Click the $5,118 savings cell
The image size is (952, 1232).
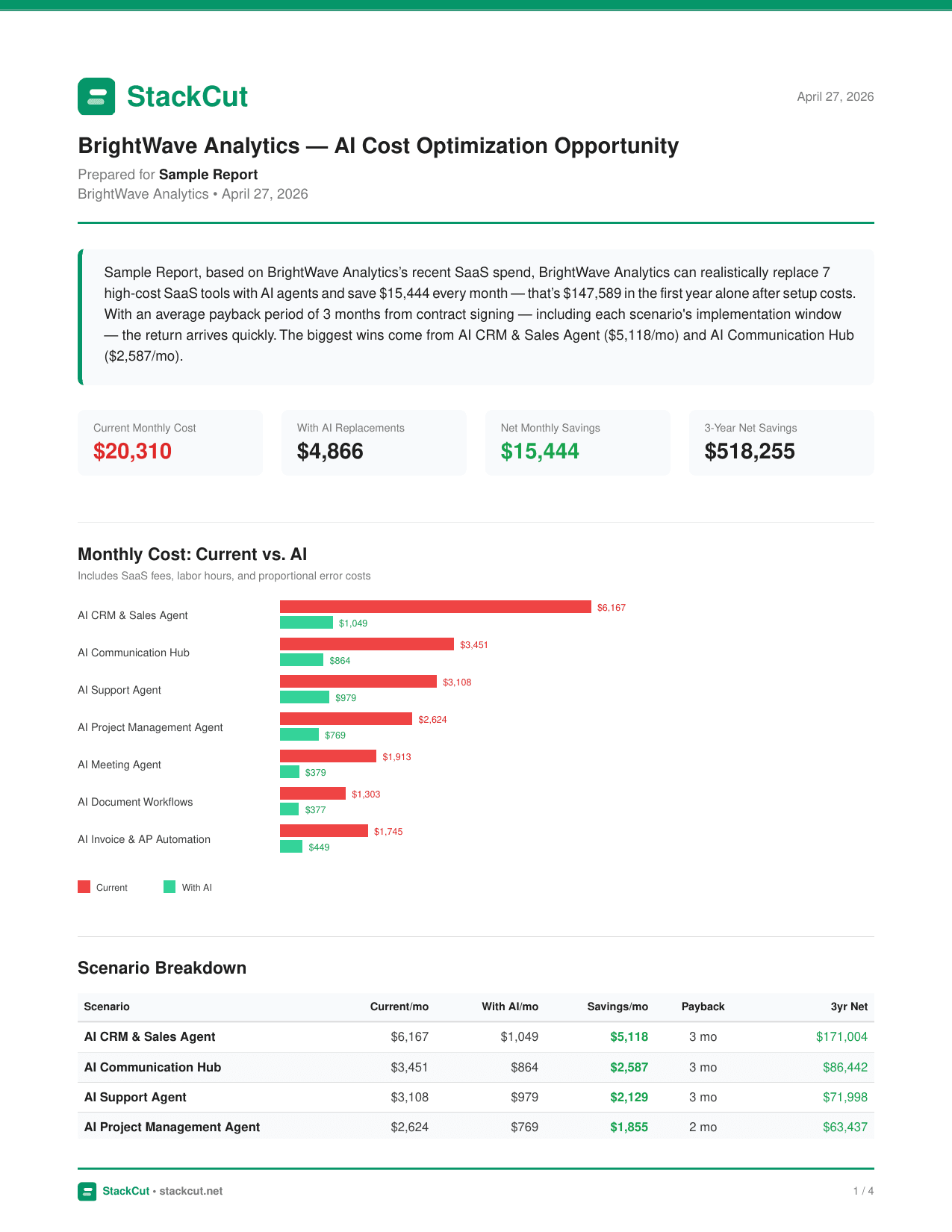(x=629, y=1037)
